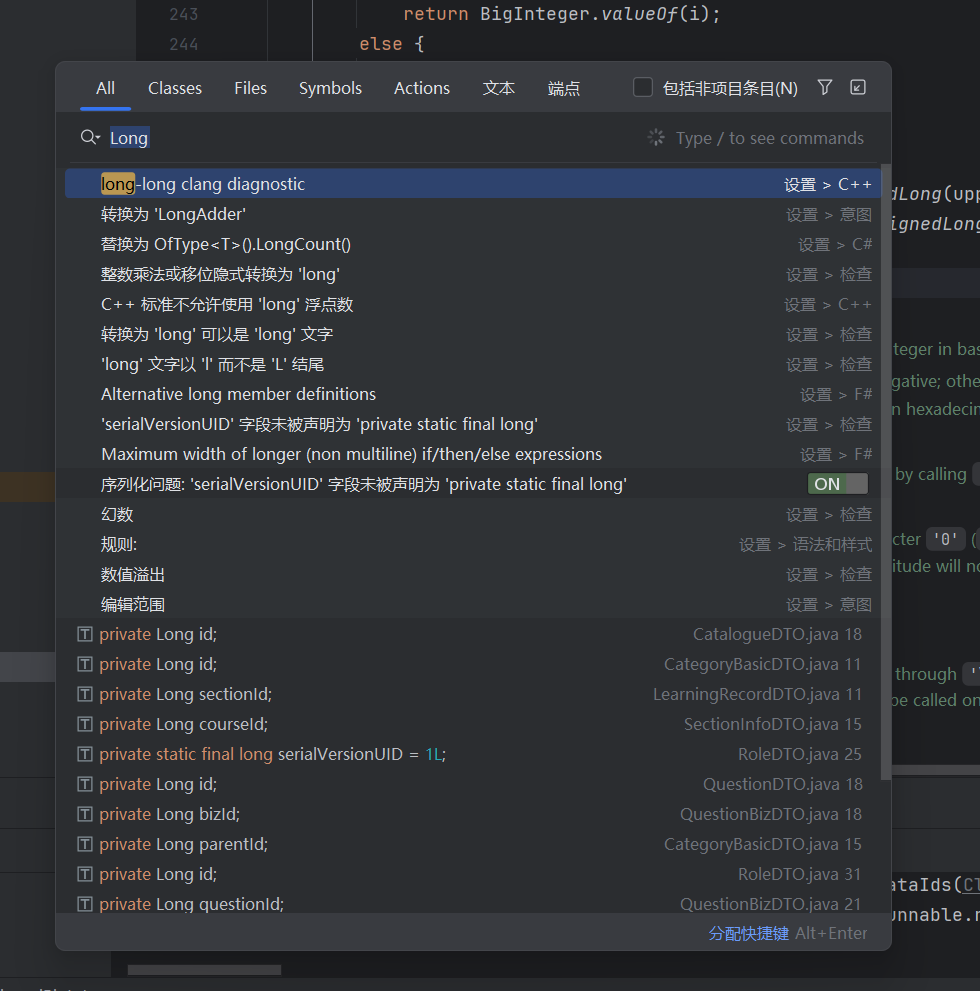
Task: Click text icon beside QuestionDTO.java 18 result
Action: pyautogui.click(x=85, y=784)
